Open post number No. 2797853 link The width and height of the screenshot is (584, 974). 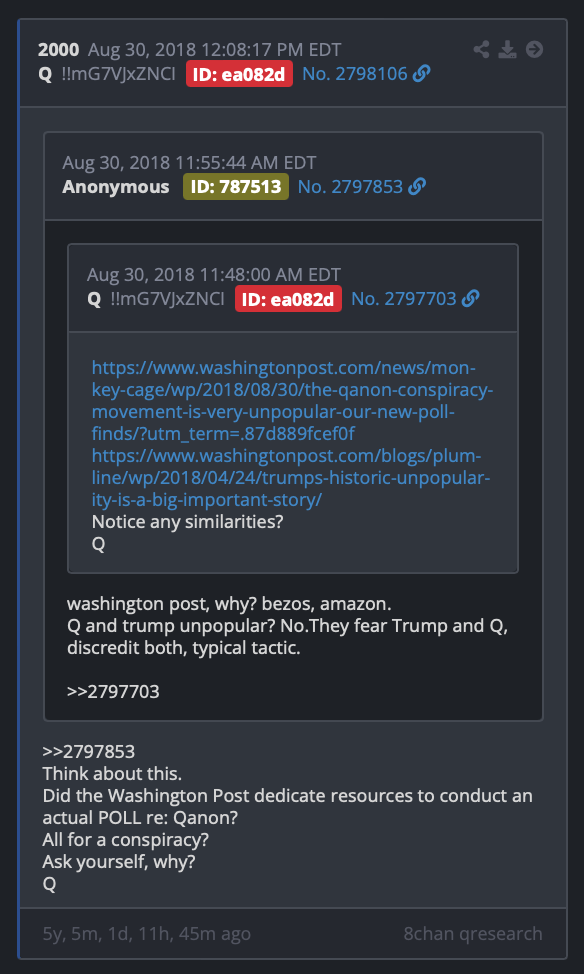coord(350,186)
